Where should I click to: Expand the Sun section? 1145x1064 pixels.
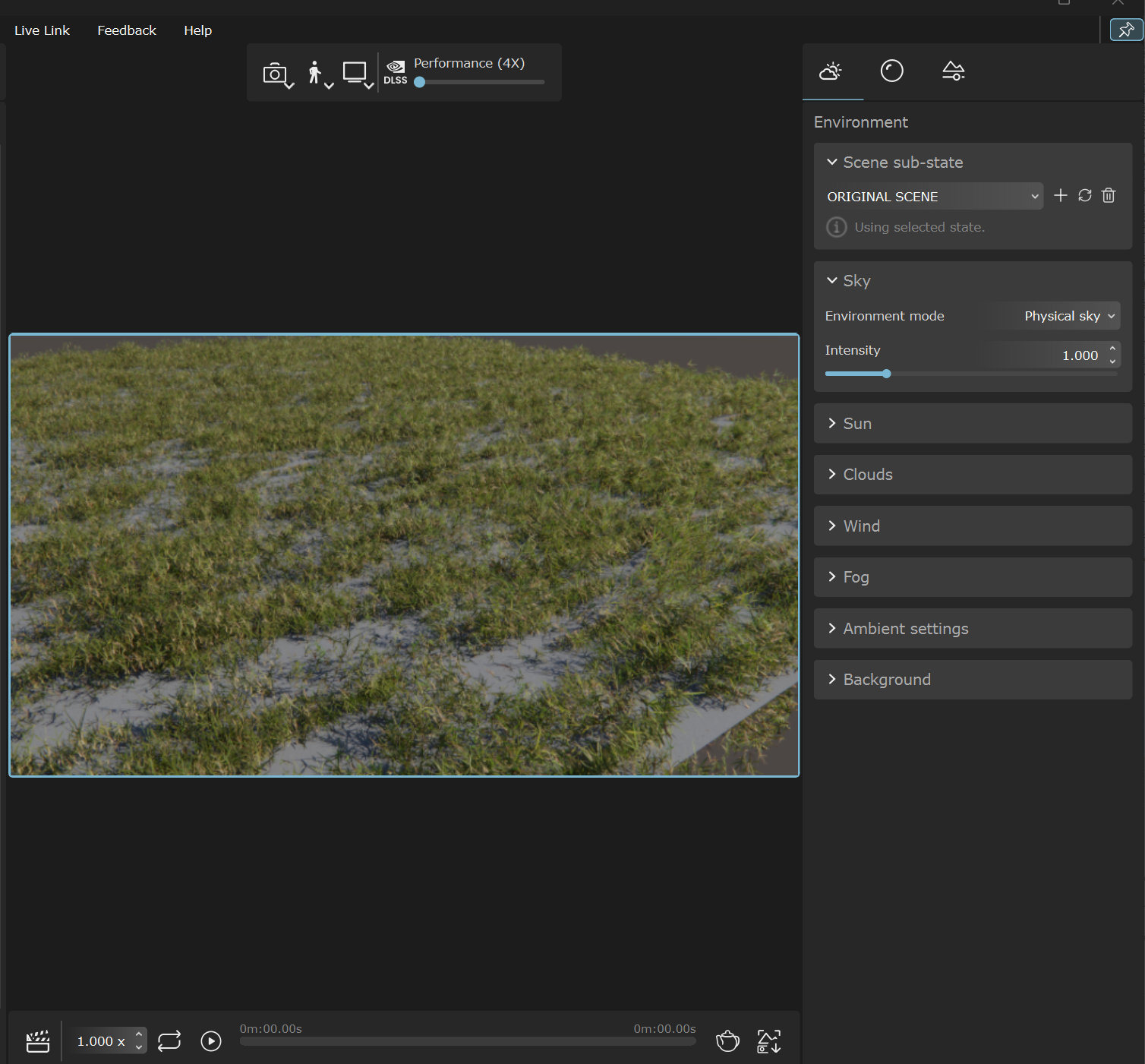[x=973, y=424]
